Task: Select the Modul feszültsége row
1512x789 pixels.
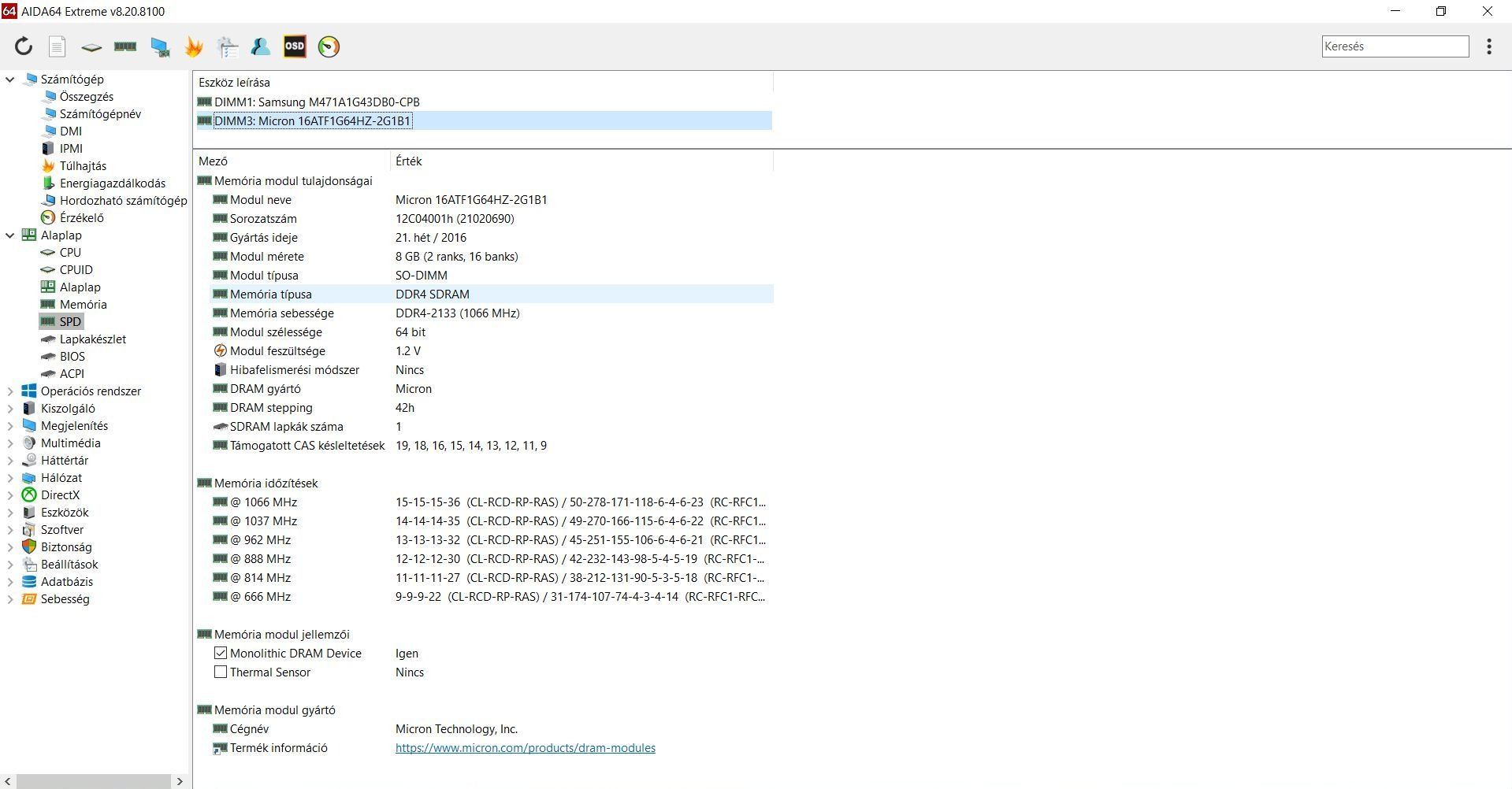Action: click(492, 351)
